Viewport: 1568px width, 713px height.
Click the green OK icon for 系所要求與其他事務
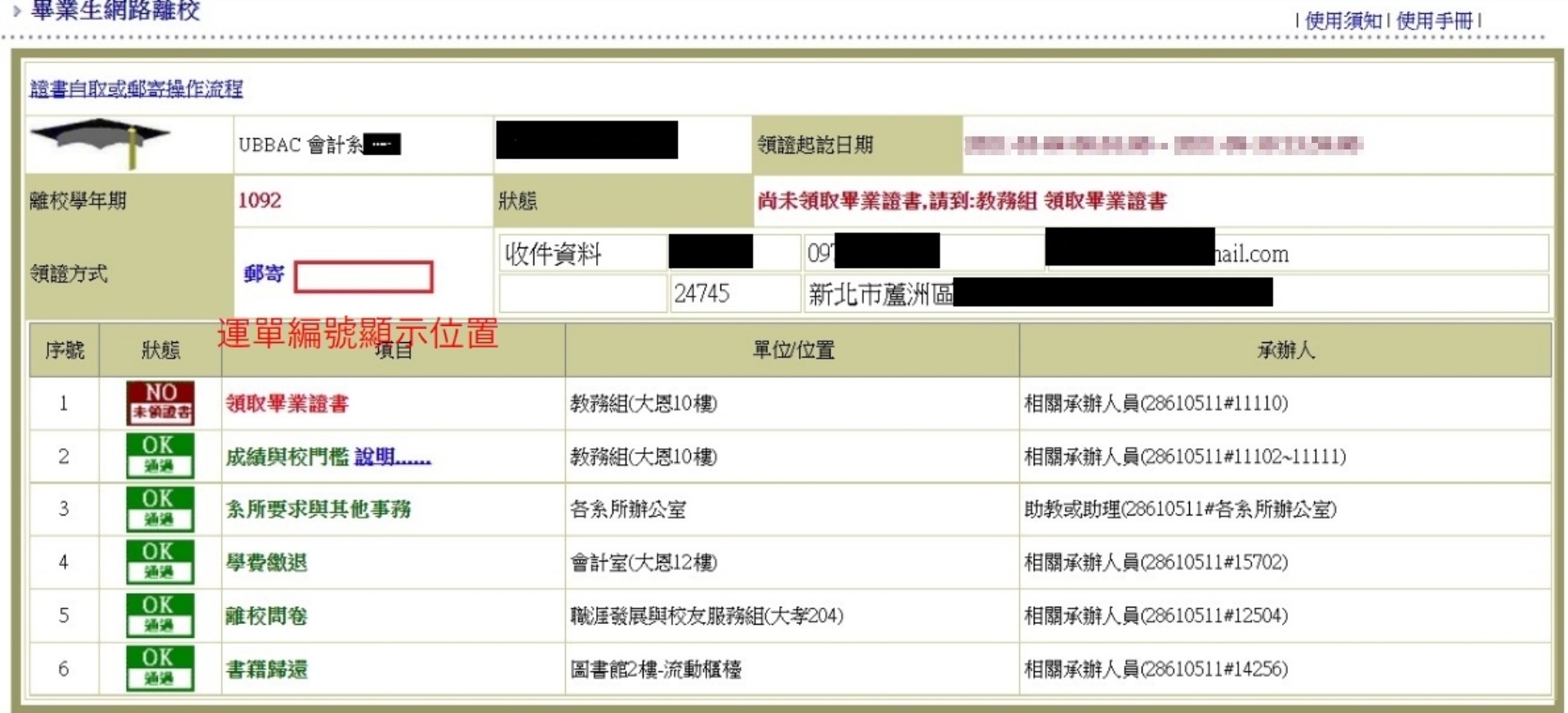[160, 509]
